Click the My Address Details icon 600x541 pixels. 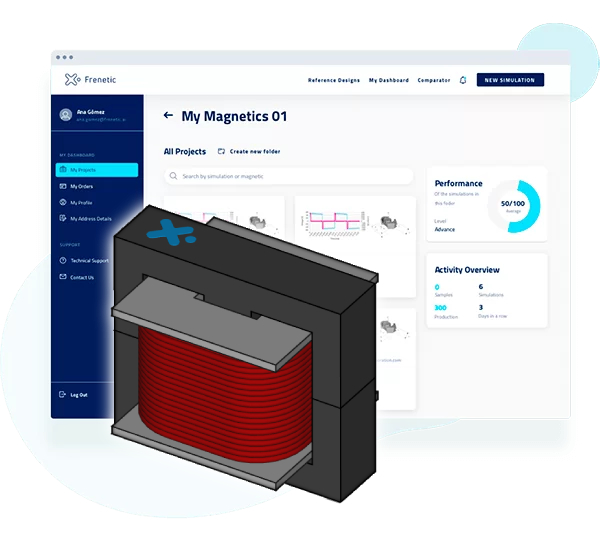pyautogui.click(x=63, y=218)
